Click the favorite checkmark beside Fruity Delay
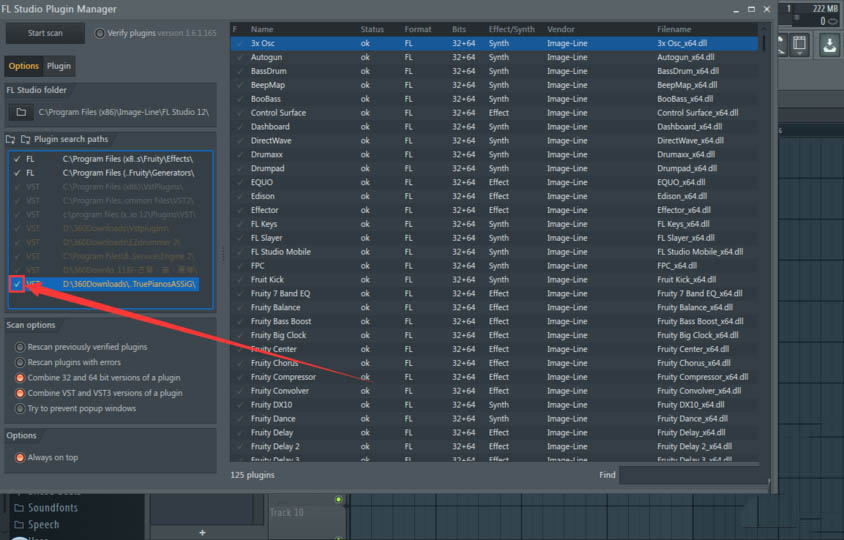This screenshot has height=540, width=844. (240, 433)
